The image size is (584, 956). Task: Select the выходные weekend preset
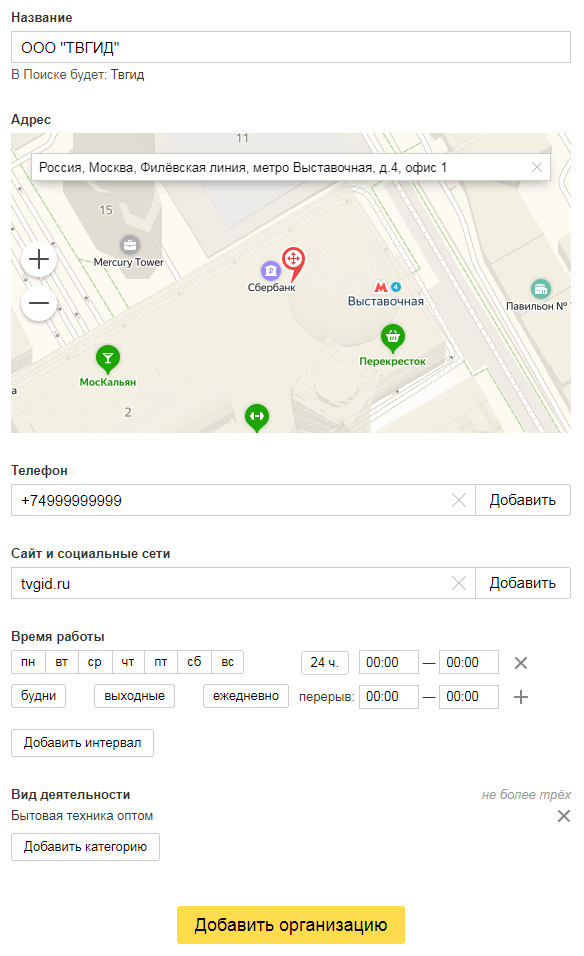click(x=134, y=696)
